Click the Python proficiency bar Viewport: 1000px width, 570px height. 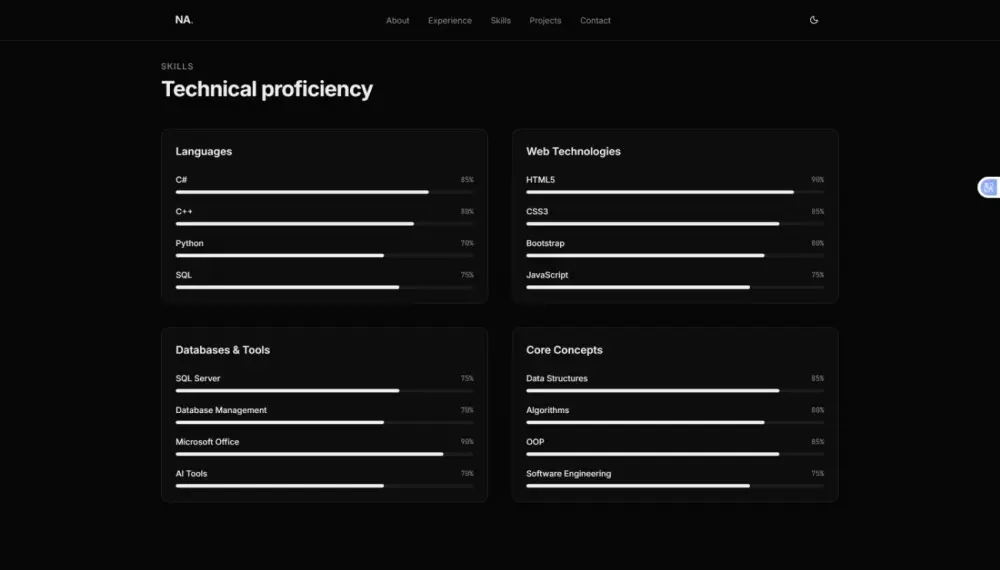tap(325, 256)
